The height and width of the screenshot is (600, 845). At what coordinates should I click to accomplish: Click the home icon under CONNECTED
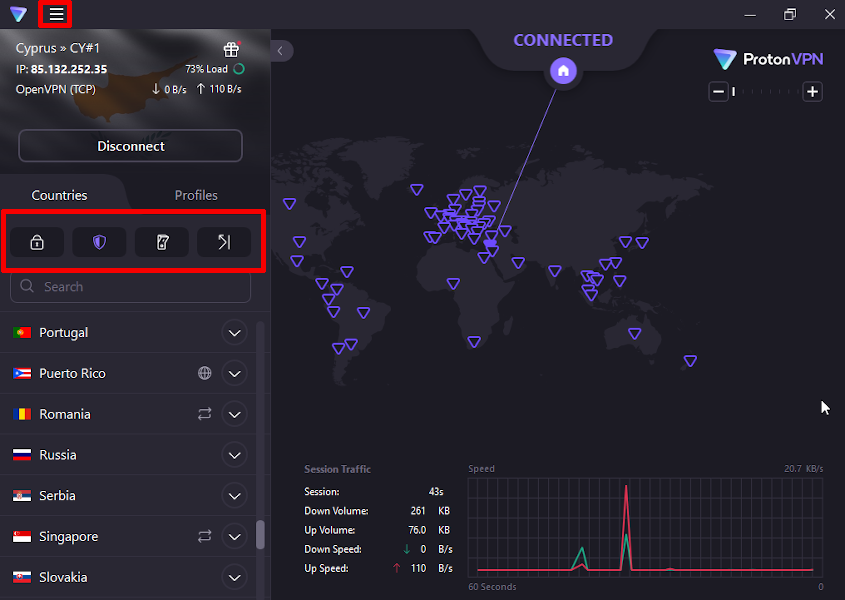point(563,70)
